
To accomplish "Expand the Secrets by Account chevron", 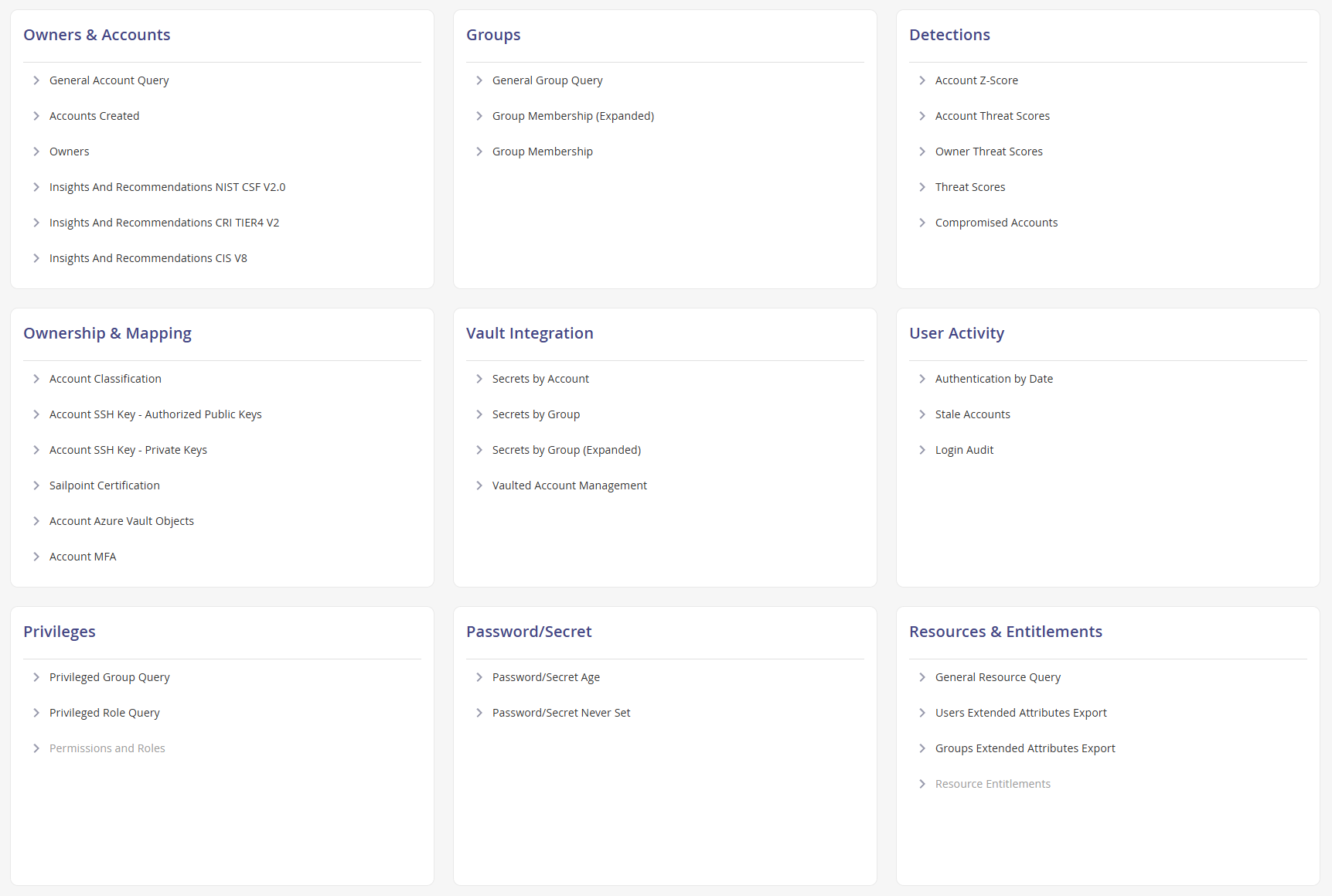I will pyautogui.click(x=479, y=379).
